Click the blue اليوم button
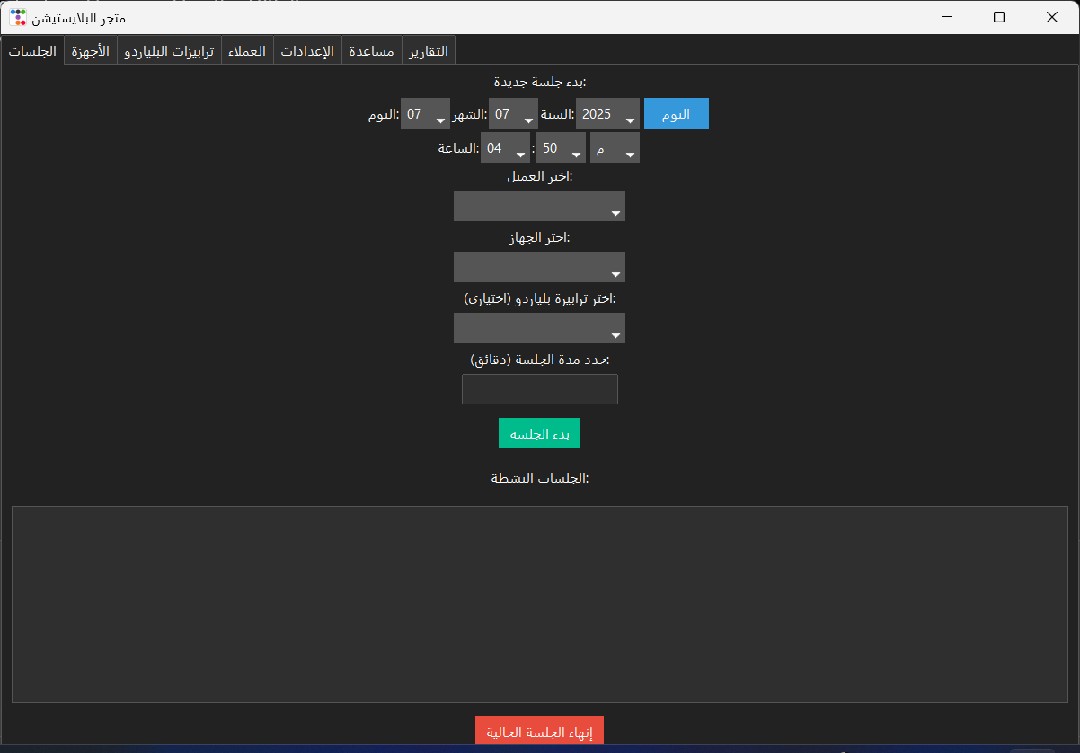This screenshot has width=1080, height=753. point(676,114)
